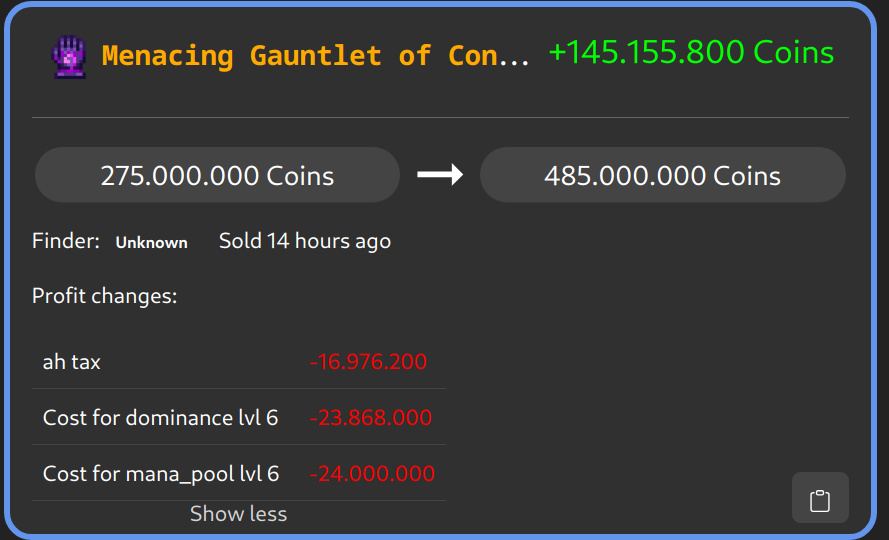Click the Unknown finder name
Viewport: 889px width, 540px height.
[151, 242]
